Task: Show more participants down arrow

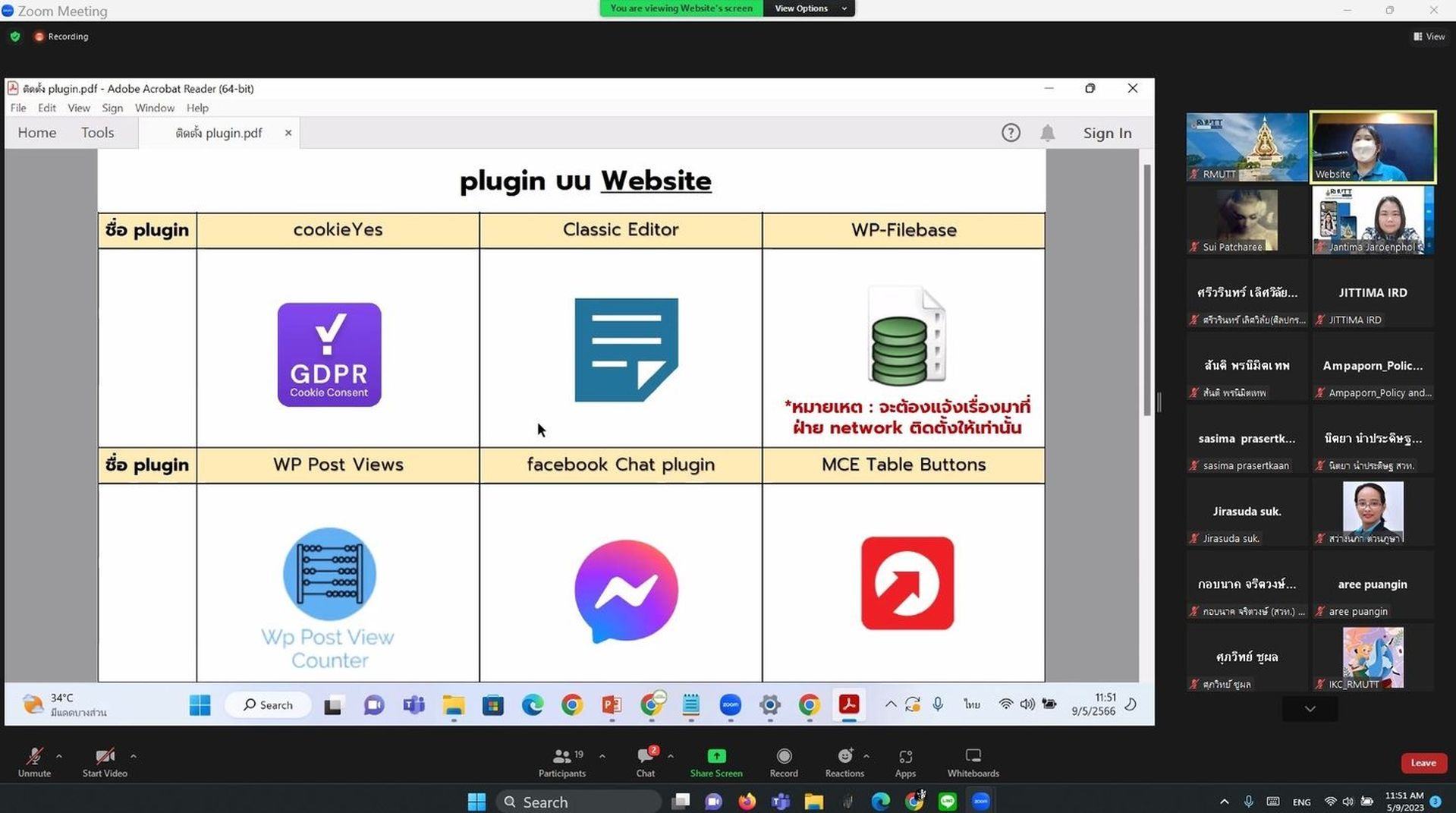Action: click(1310, 709)
